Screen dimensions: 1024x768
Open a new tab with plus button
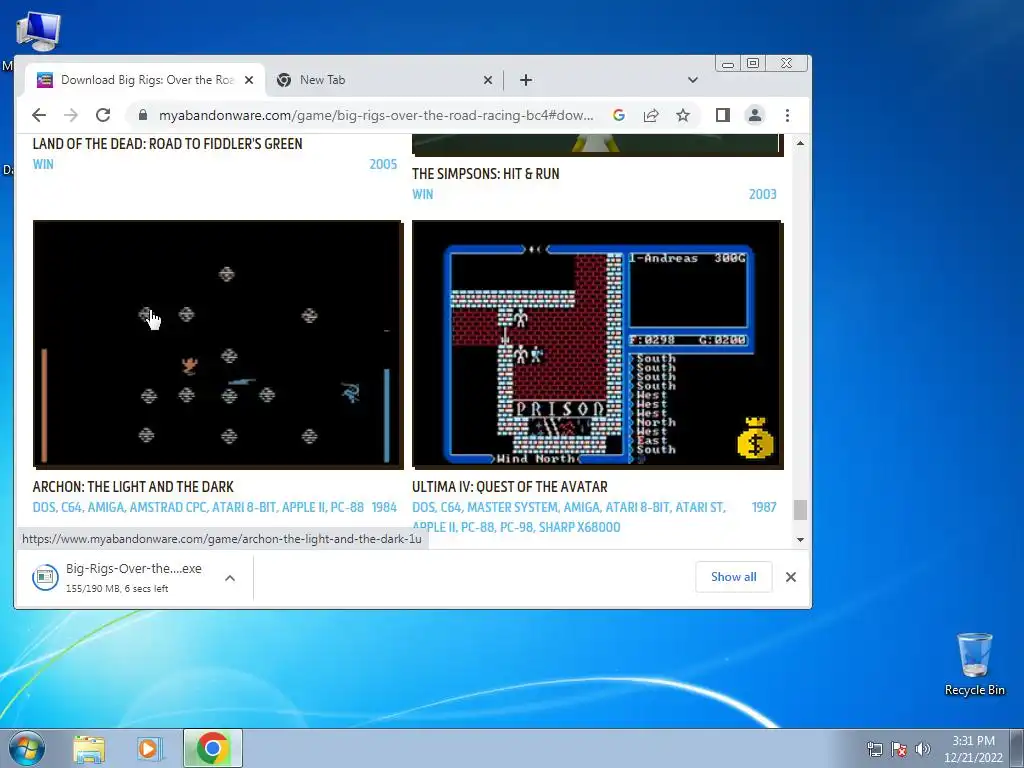526,80
